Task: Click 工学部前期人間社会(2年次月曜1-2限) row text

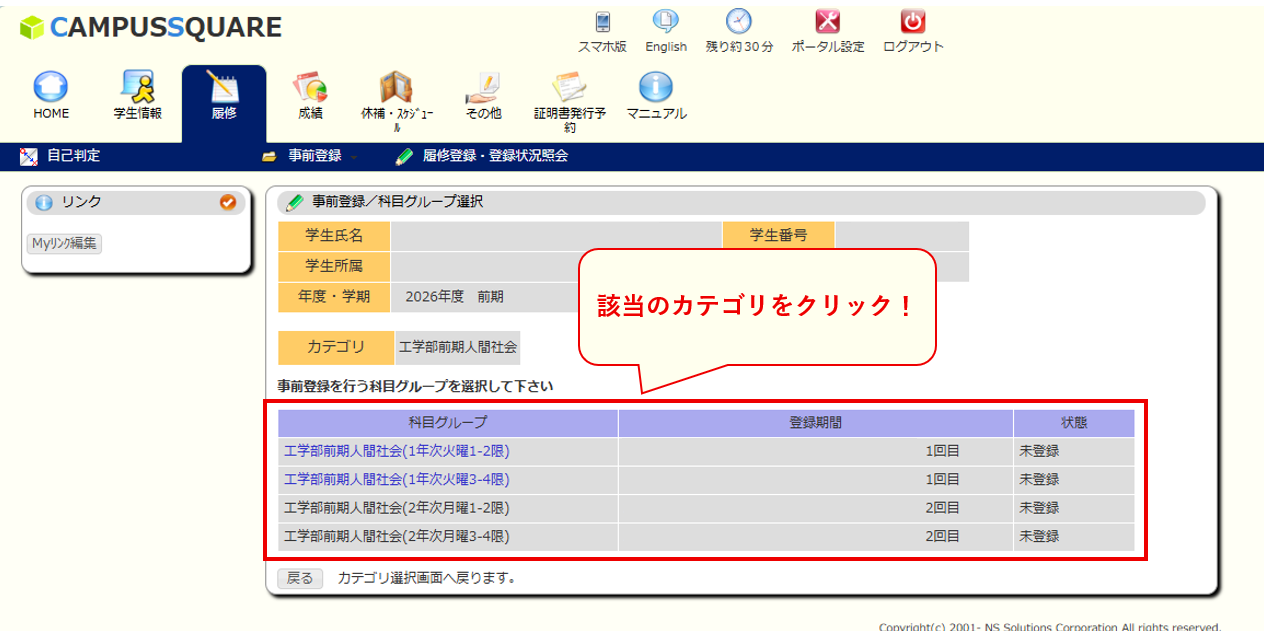Action: coord(397,508)
